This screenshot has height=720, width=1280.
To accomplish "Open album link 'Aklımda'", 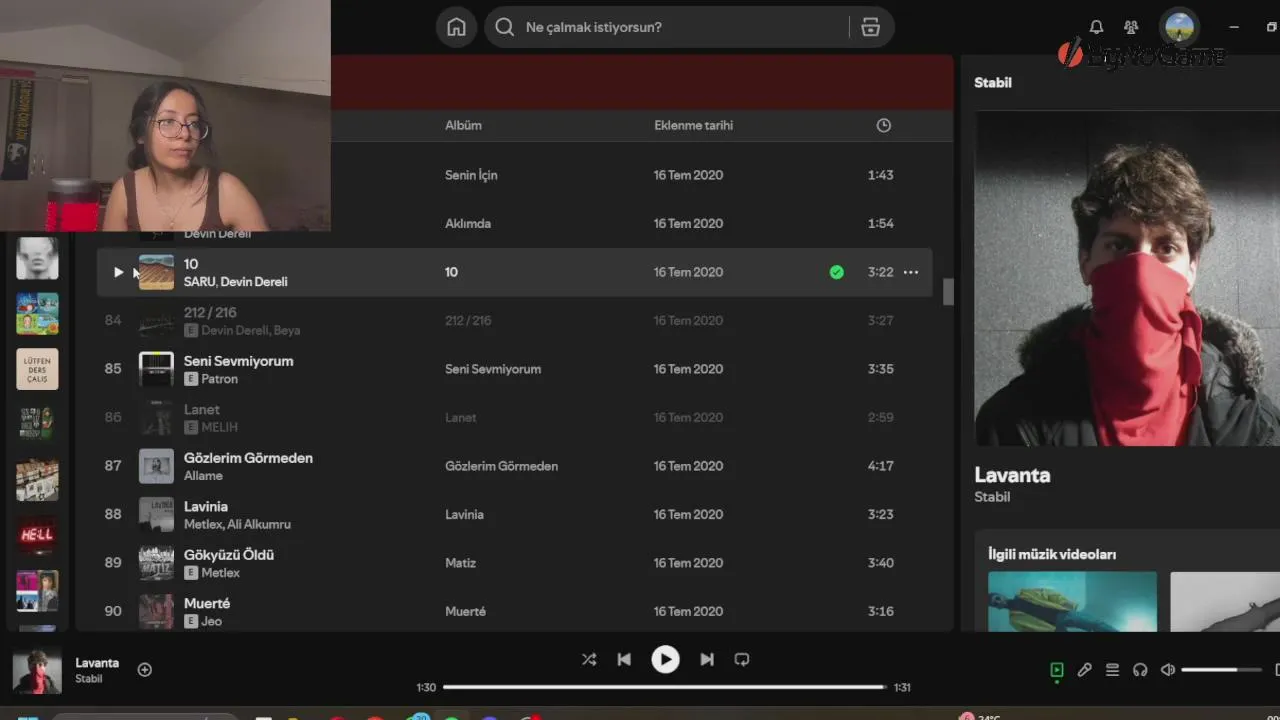I will [468, 223].
